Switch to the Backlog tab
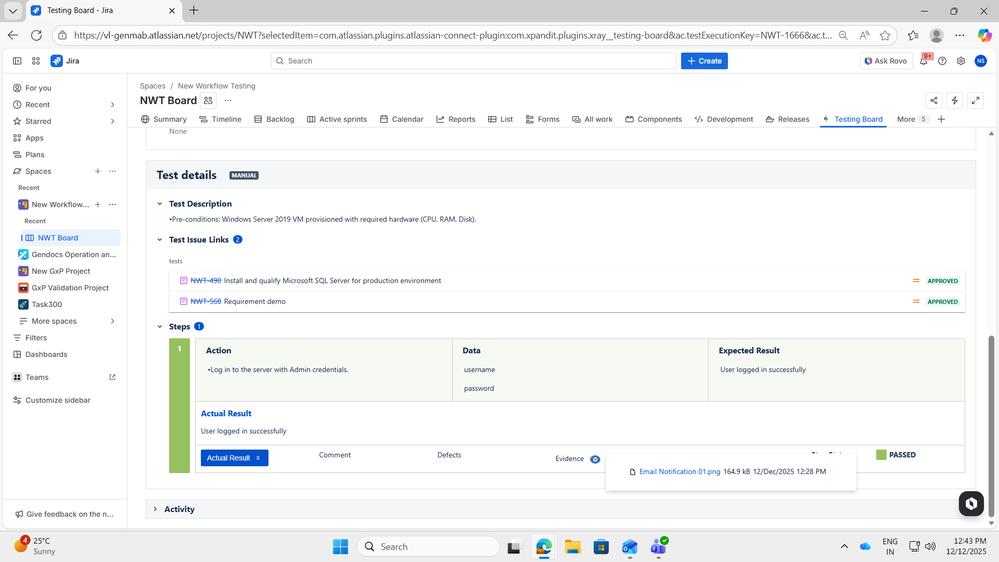This screenshot has width=999, height=562. pyautogui.click(x=274, y=119)
